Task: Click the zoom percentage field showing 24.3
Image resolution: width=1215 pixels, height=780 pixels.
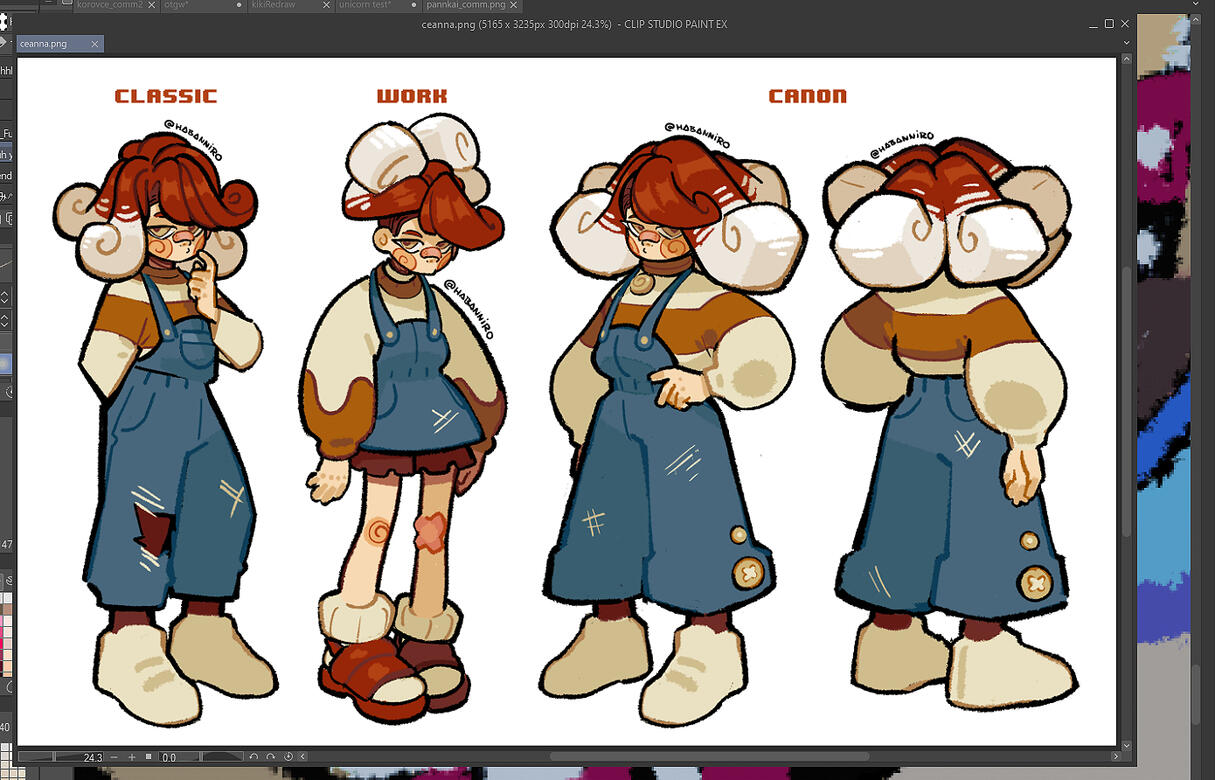Action: (91, 757)
